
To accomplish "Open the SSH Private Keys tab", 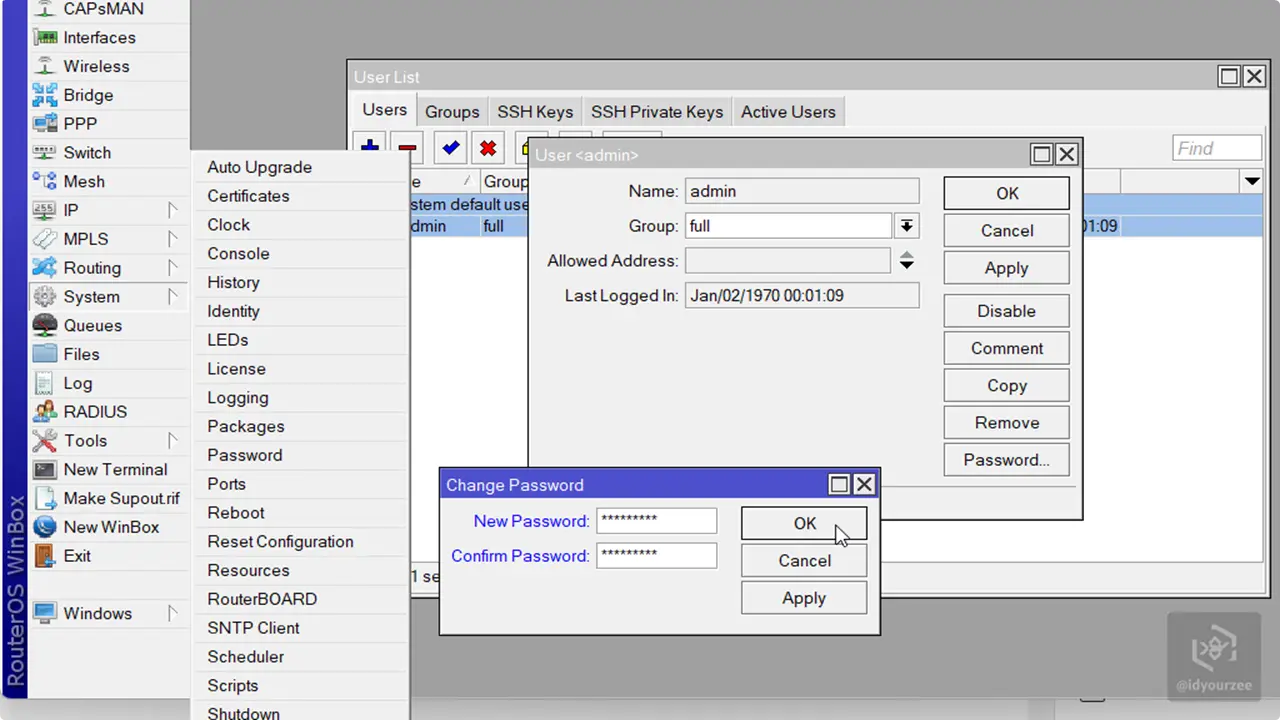I will 657,112.
